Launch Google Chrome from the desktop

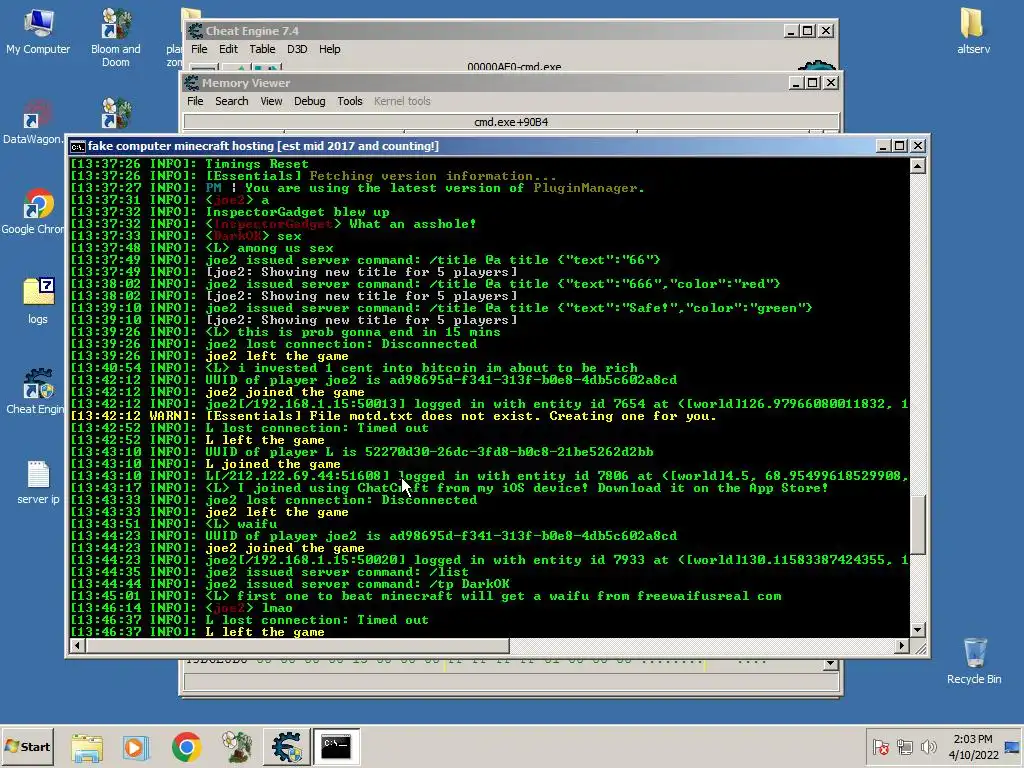[34, 212]
